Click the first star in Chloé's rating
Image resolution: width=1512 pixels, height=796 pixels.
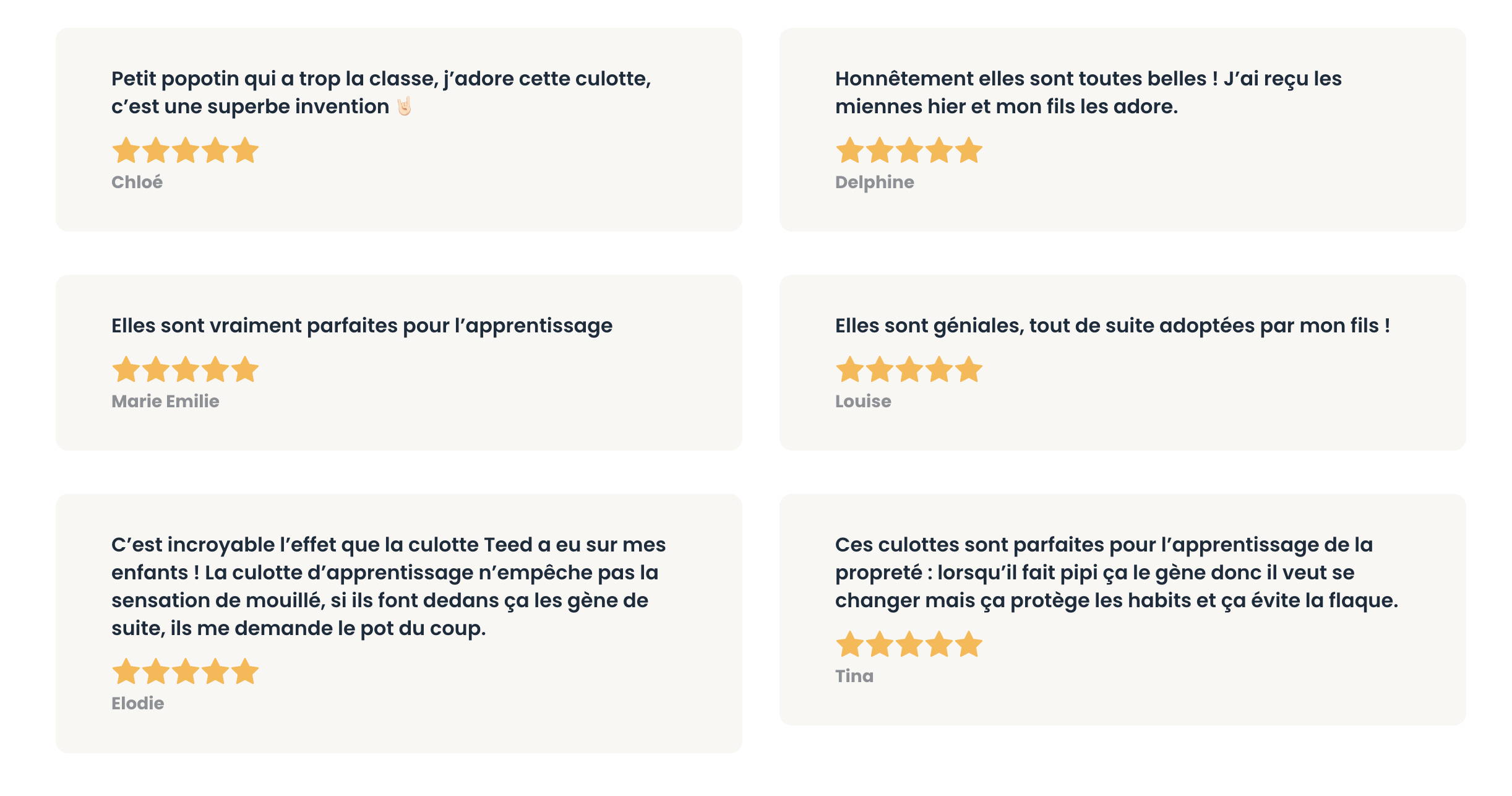click(x=126, y=150)
